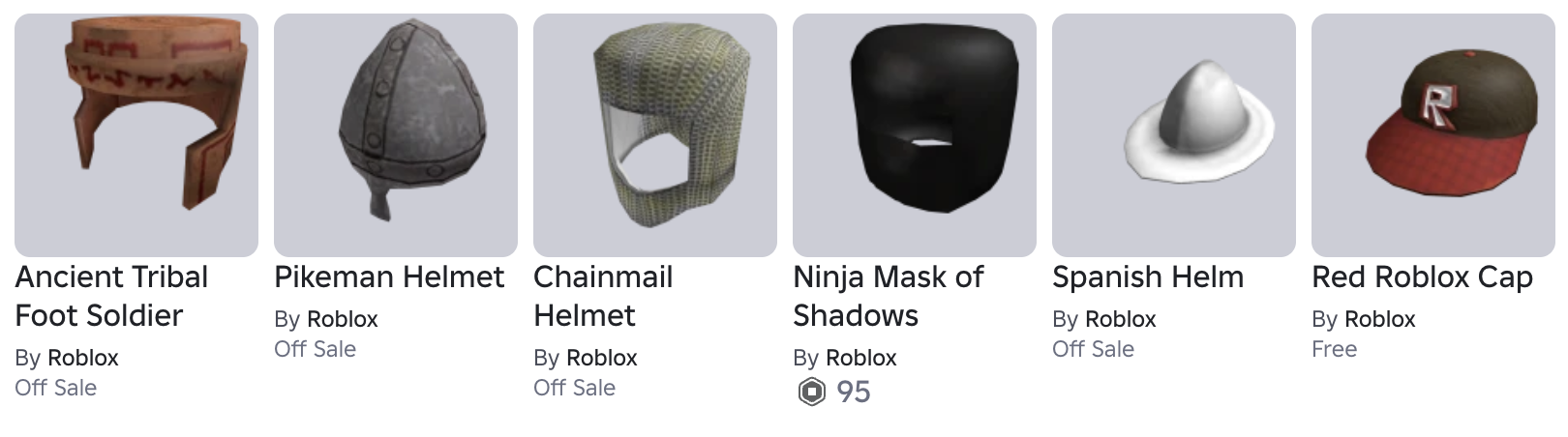
Task: Open the Ancient Tribal Foot Soldier thumbnail
Action: coord(136,135)
